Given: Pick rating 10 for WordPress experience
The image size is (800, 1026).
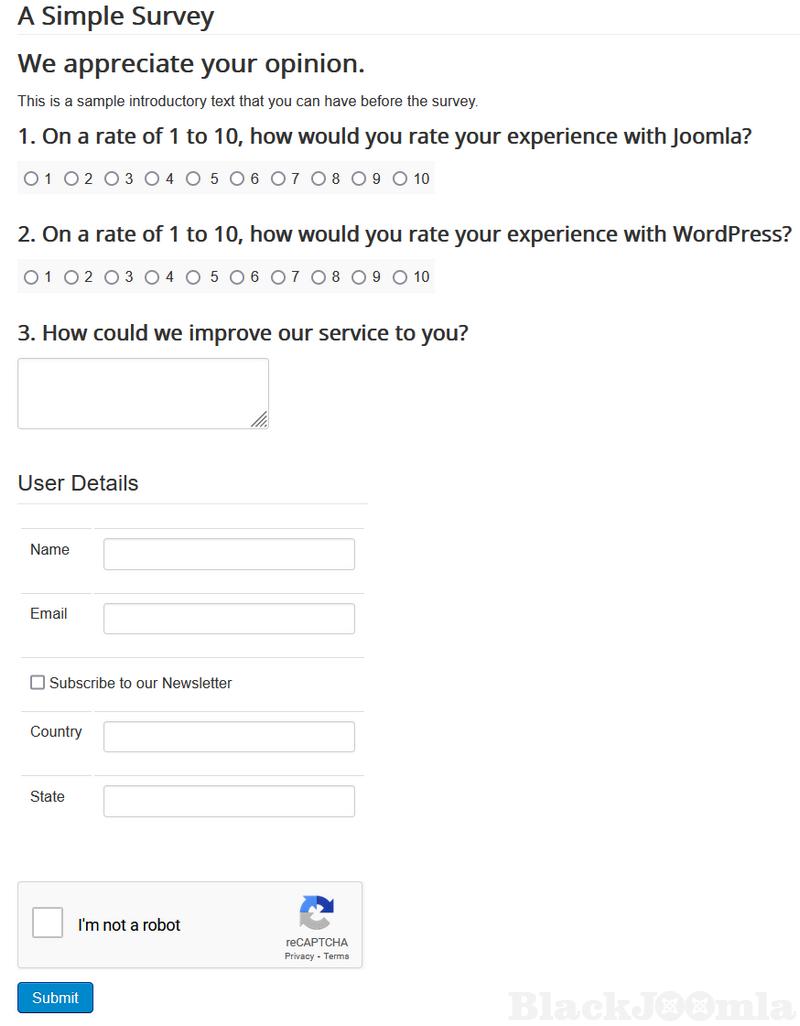Looking at the screenshot, I should pos(400,277).
